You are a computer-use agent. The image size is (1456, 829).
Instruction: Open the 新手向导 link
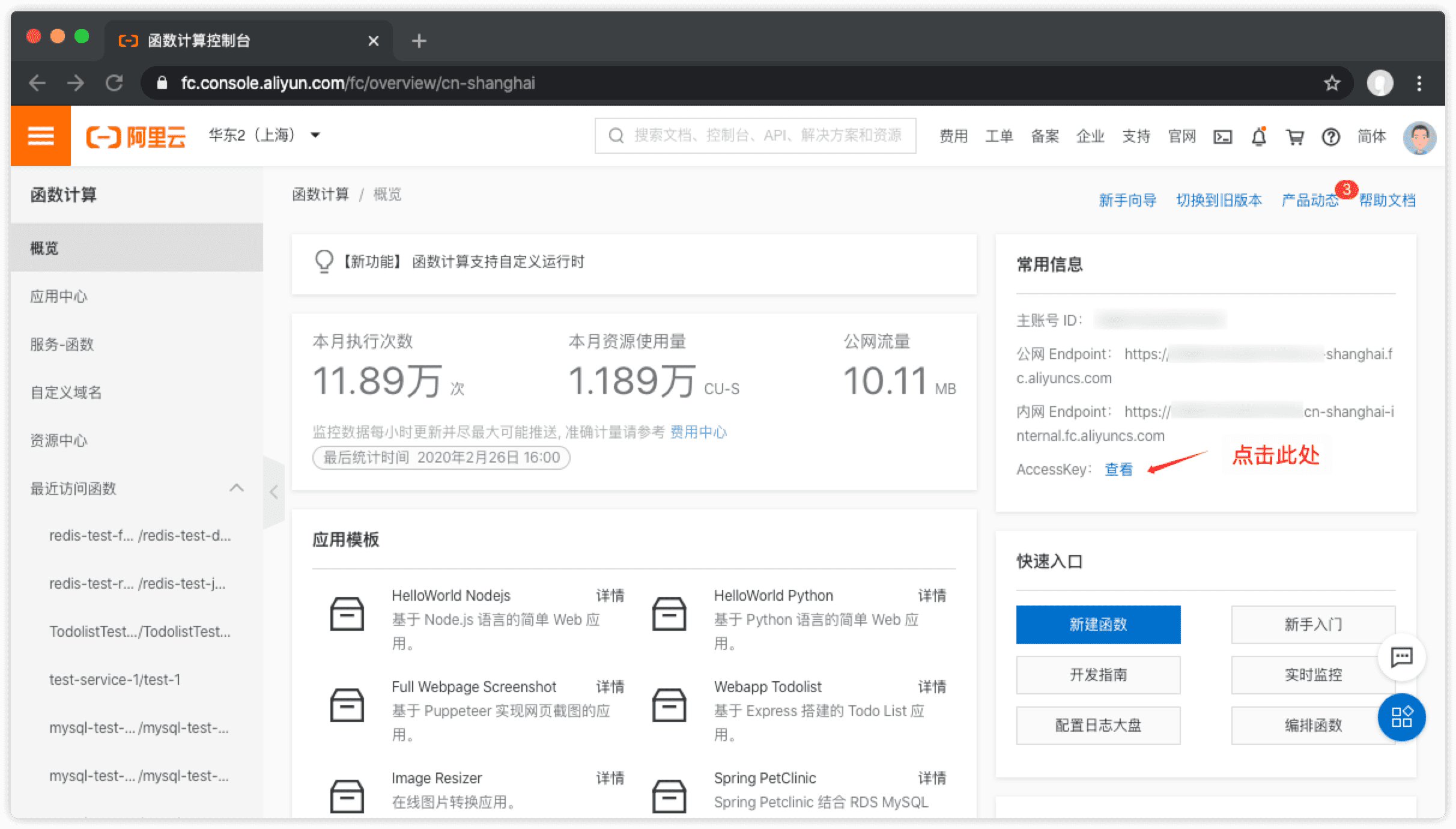coord(1127,200)
